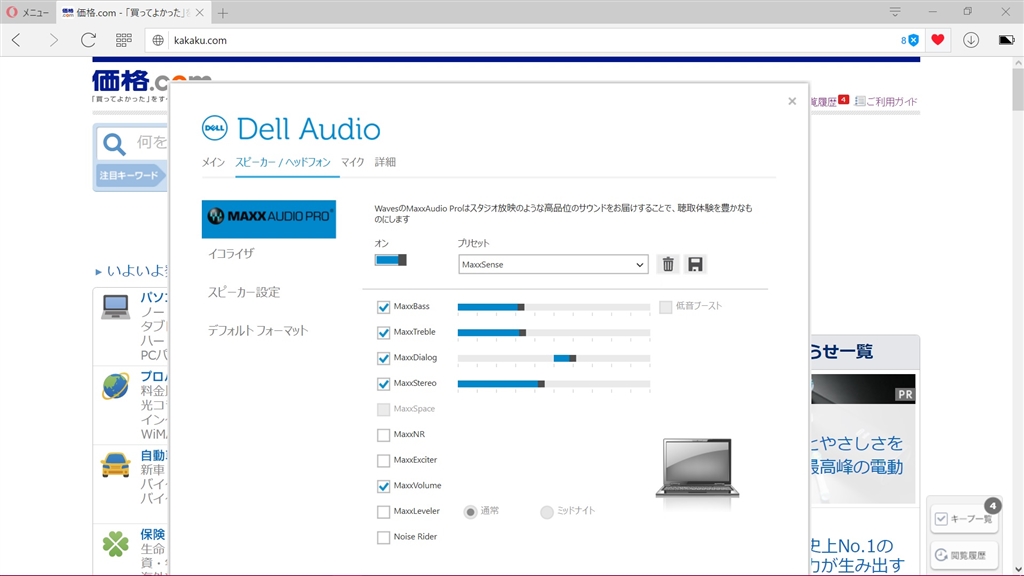
Task: Open the キープ一覧 button
Action: pos(965,519)
